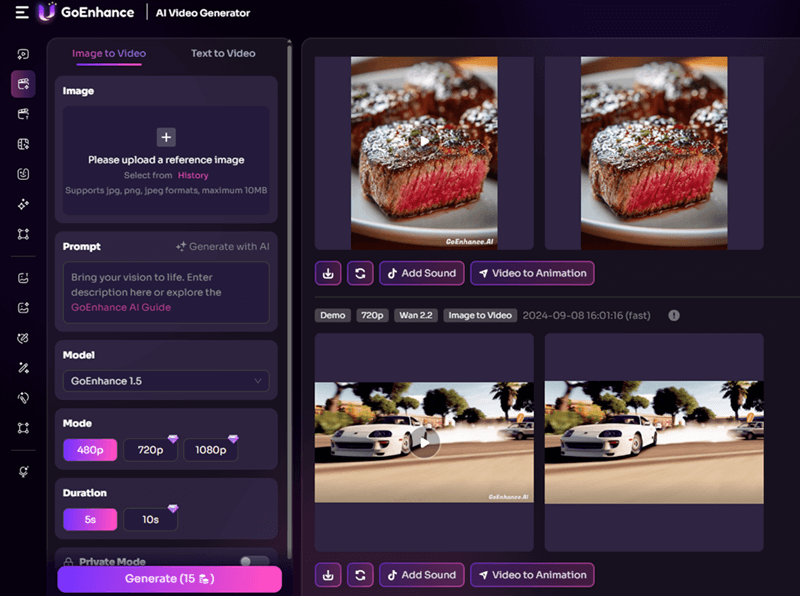Click Add Sound under the car video
The image size is (800, 596).
421,575
